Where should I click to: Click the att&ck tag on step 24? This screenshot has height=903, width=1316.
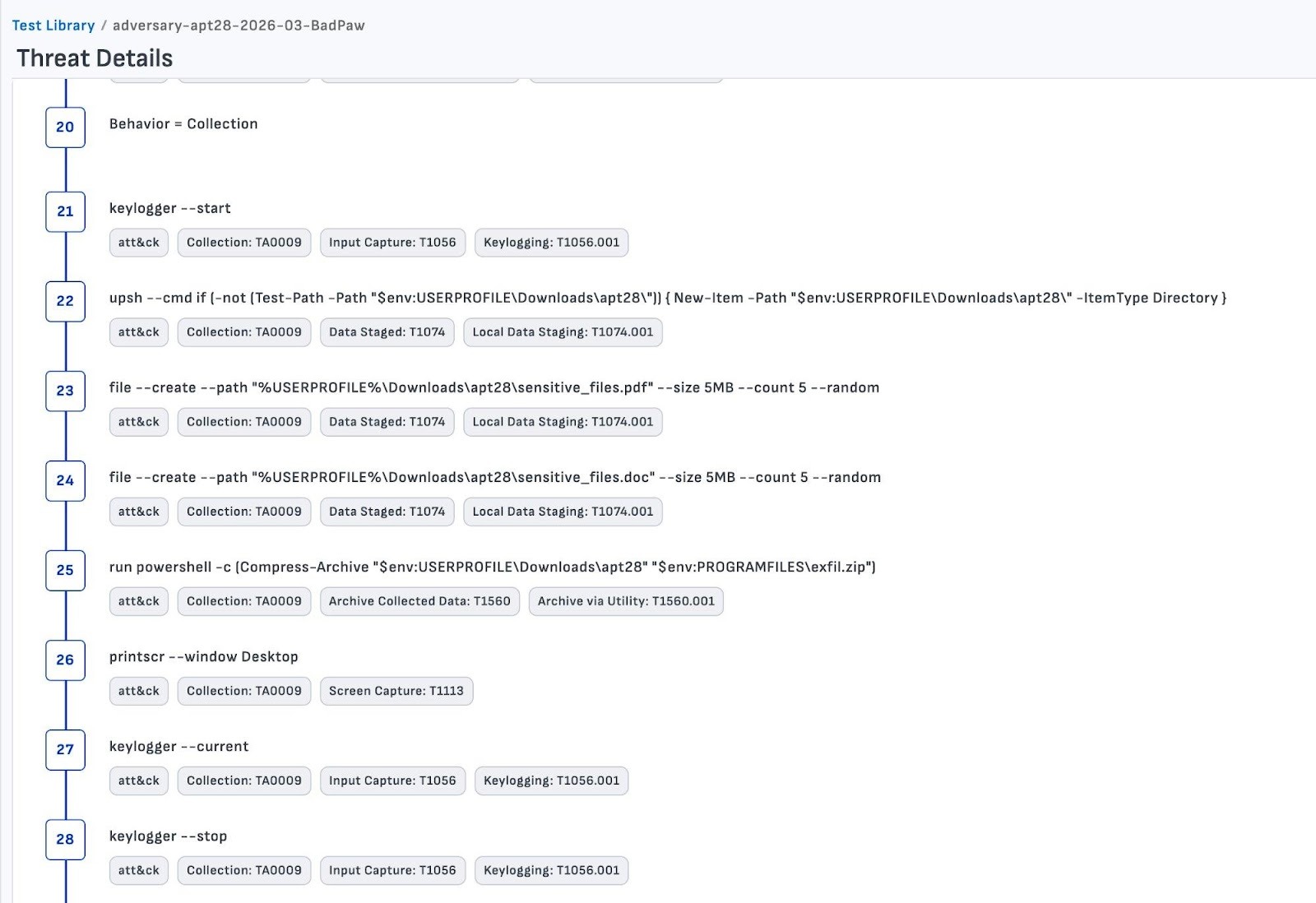coord(139,512)
